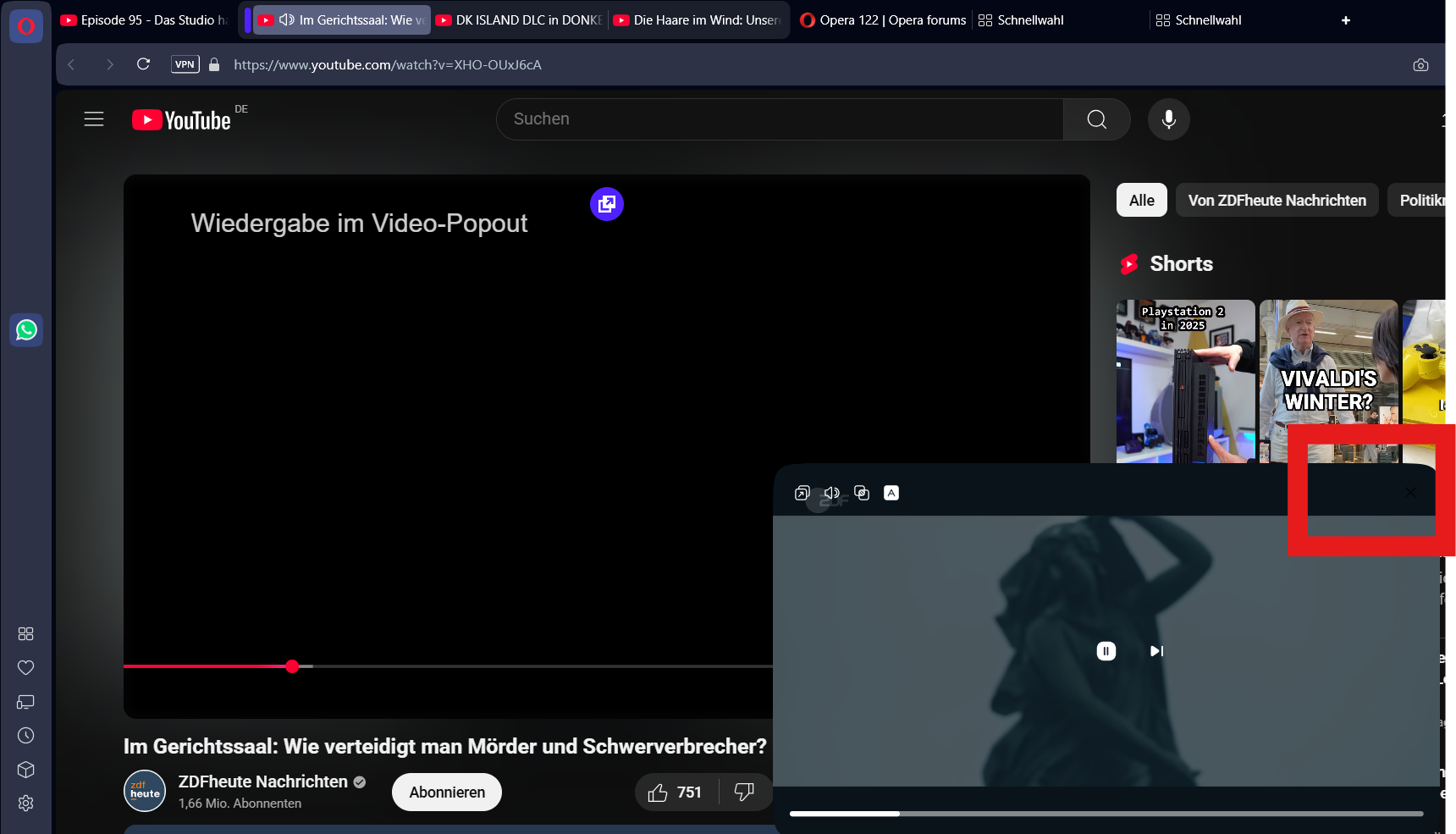Open the Opera main menu button

click(26, 26)
